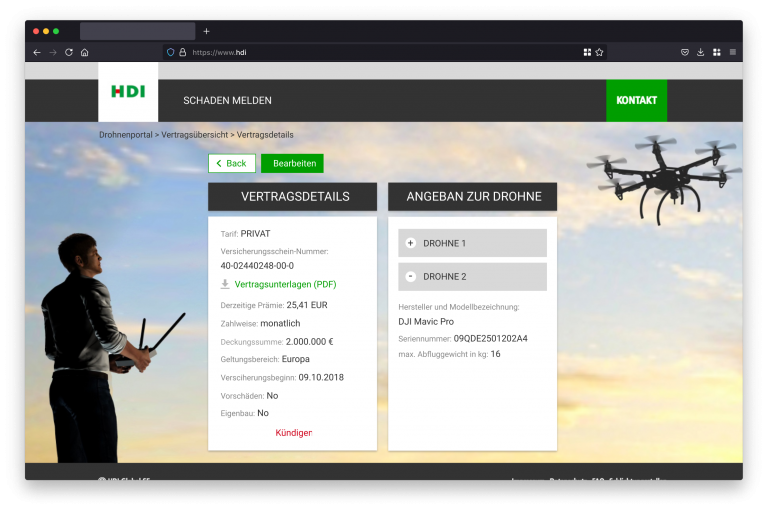Go to browser home page icon
Image resolution: width=768 pixels, height=510 pixels.
[85, 52]
